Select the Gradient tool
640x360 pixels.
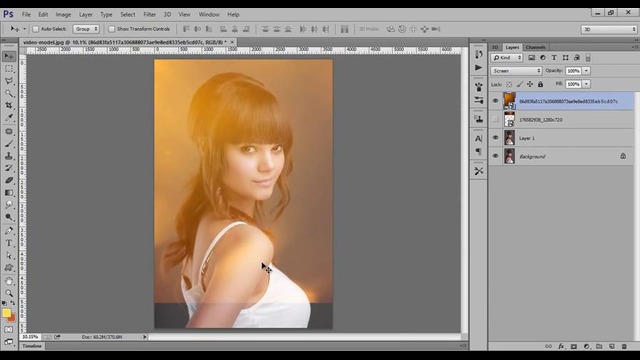[x=9, y=192]
